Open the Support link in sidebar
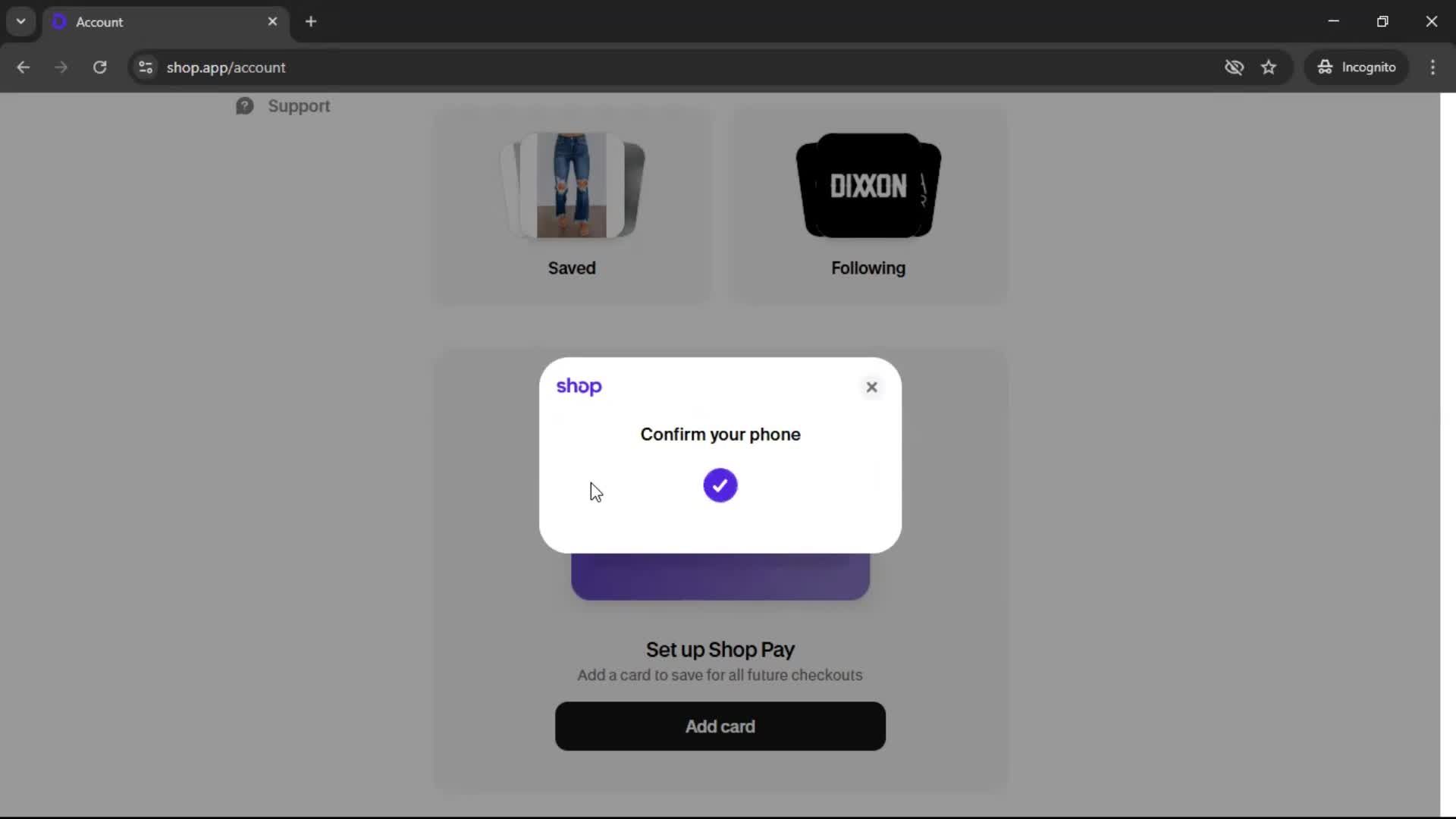This screenshot has height=819, width=1456. 299,106
